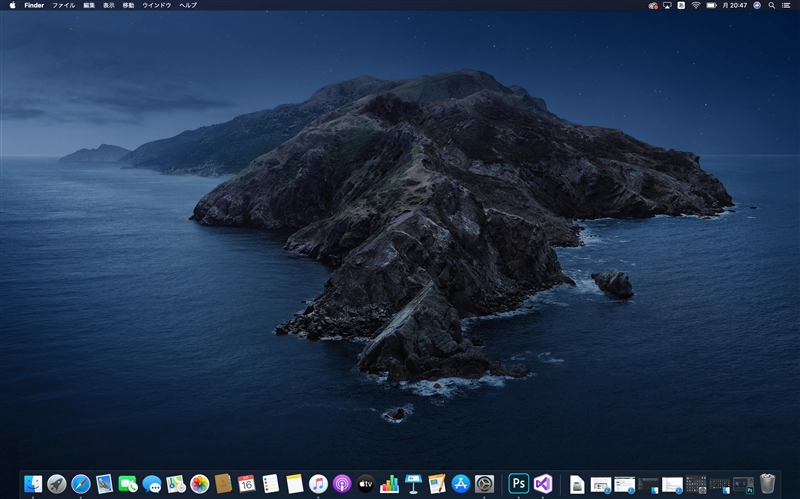The image size is (800, 499).
Task: Show battery status menu
Action: pos(711,5)
